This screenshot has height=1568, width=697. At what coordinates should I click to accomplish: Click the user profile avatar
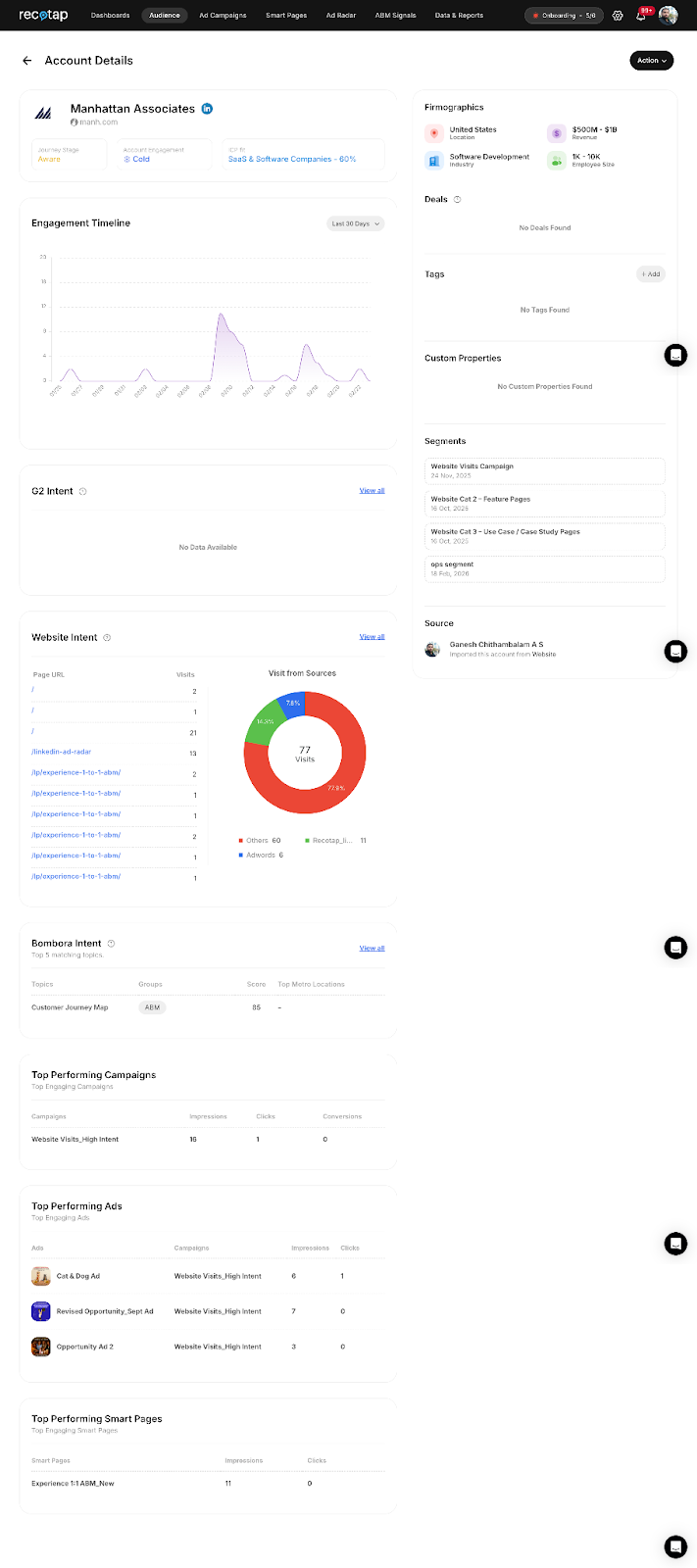tap(668, 16)
